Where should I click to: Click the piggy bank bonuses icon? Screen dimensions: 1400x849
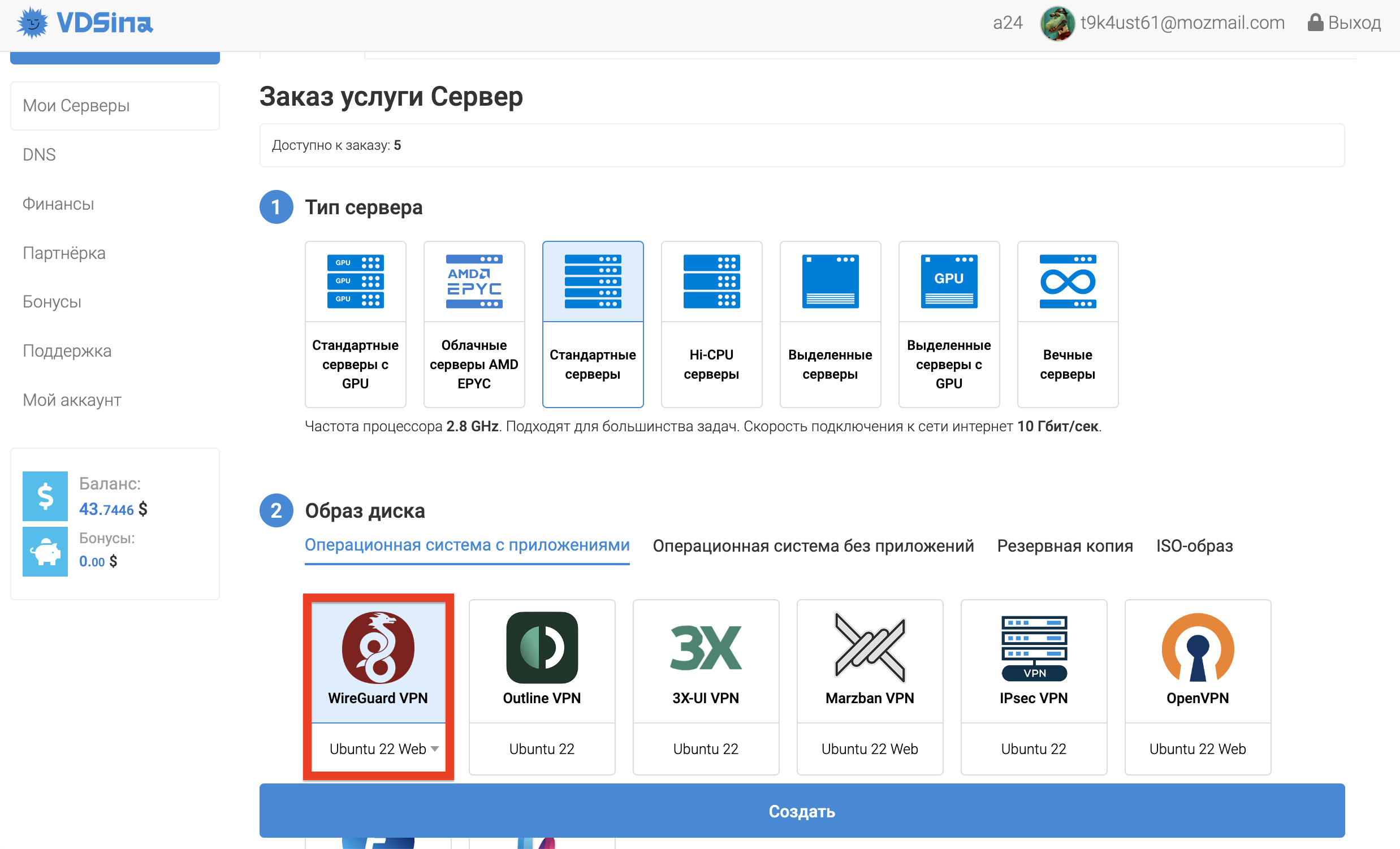(45, 552)
